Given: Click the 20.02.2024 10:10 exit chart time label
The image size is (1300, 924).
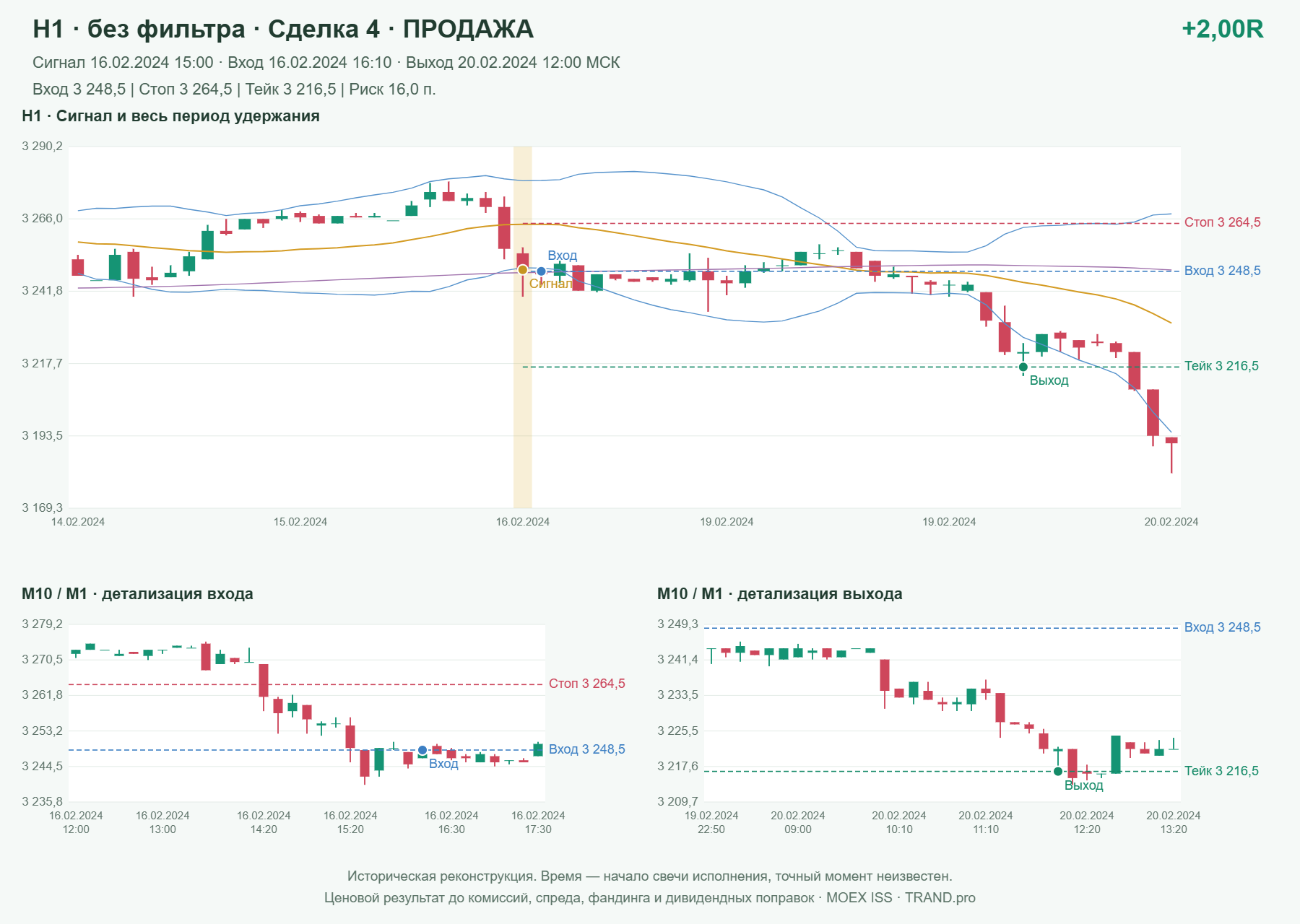Looking at the screenshot, I should (x=899, y=822).
